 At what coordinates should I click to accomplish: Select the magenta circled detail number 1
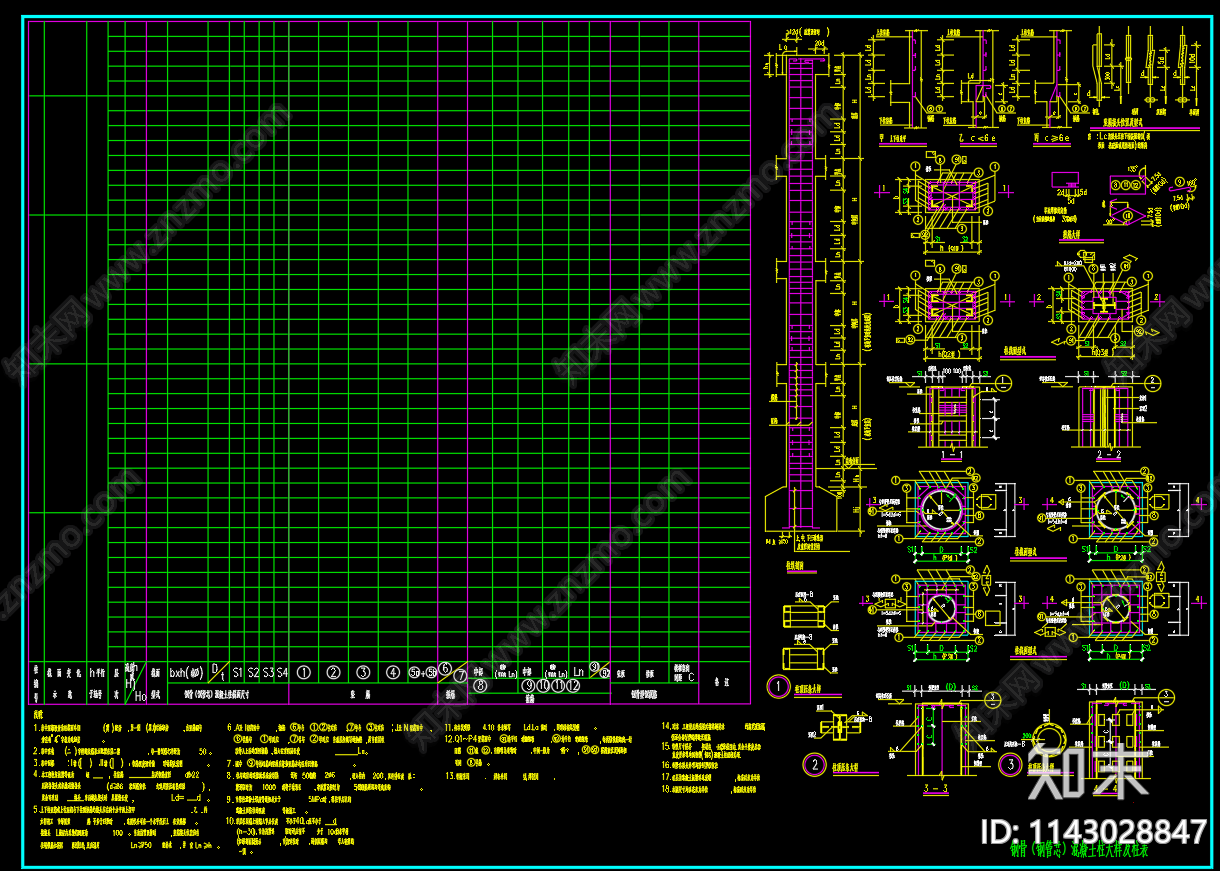pos(777,687)
